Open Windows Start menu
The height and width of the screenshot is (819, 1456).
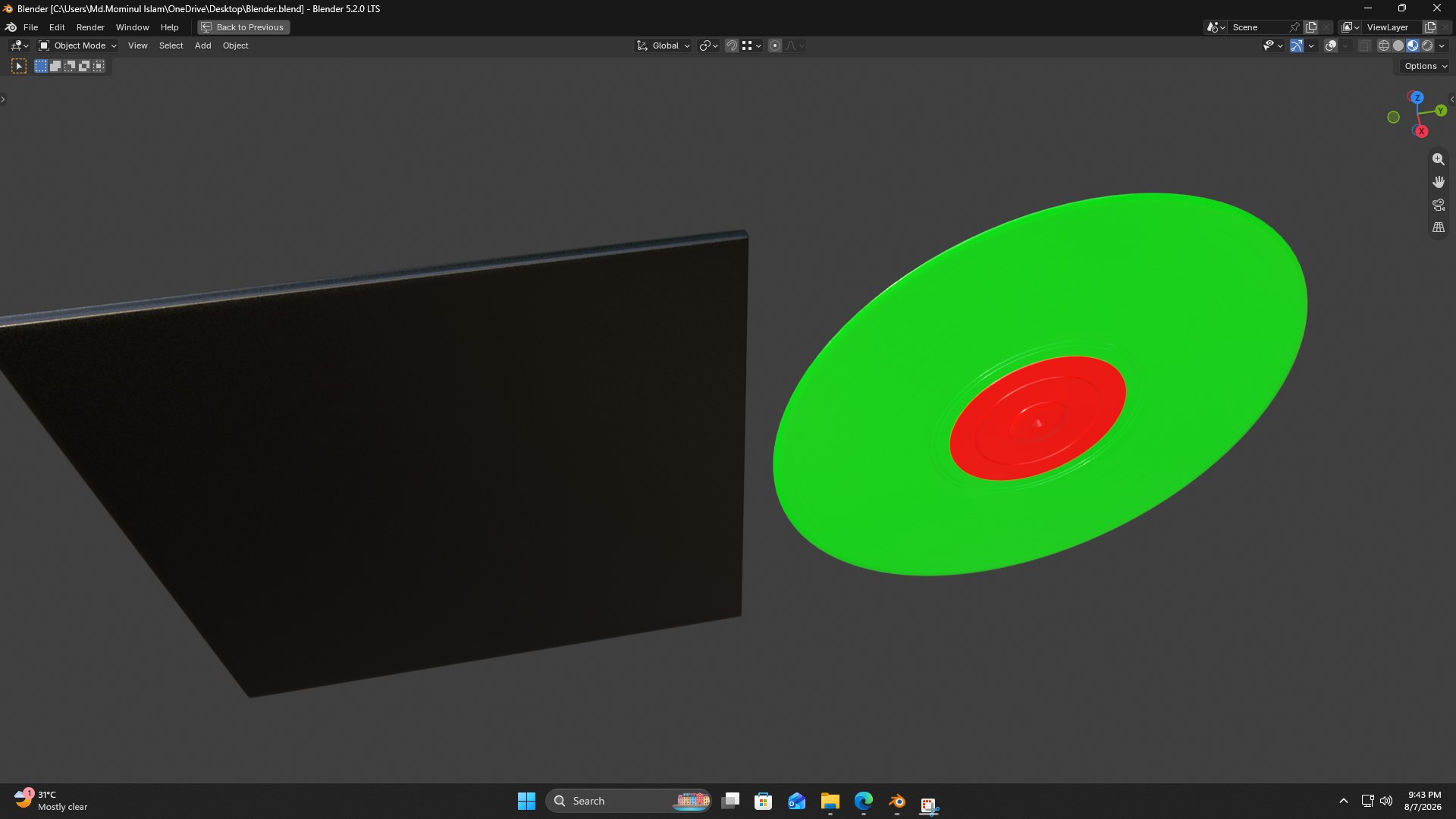526,801
